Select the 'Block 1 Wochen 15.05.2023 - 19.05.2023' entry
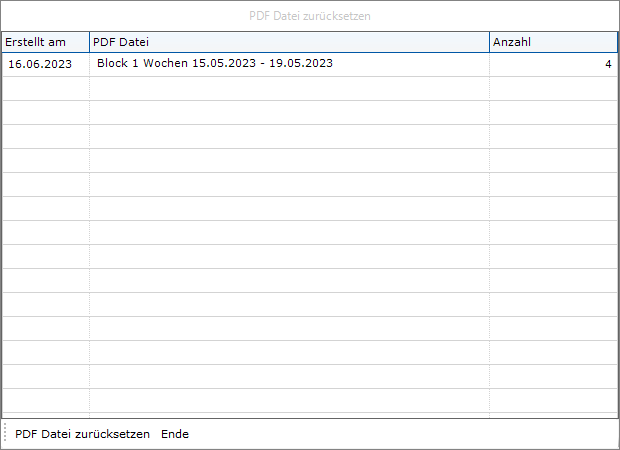The height and width of the screenshot is (450, 620). [215, 63]
